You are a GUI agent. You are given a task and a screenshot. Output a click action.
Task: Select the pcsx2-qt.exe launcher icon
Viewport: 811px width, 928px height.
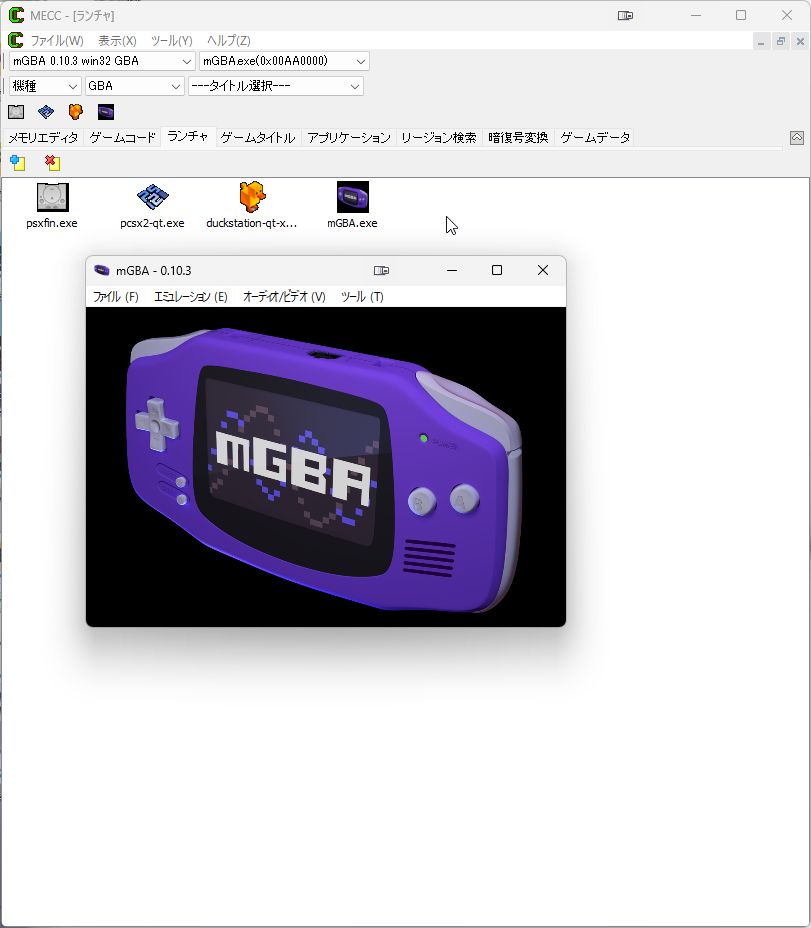[x=152, y=205]
